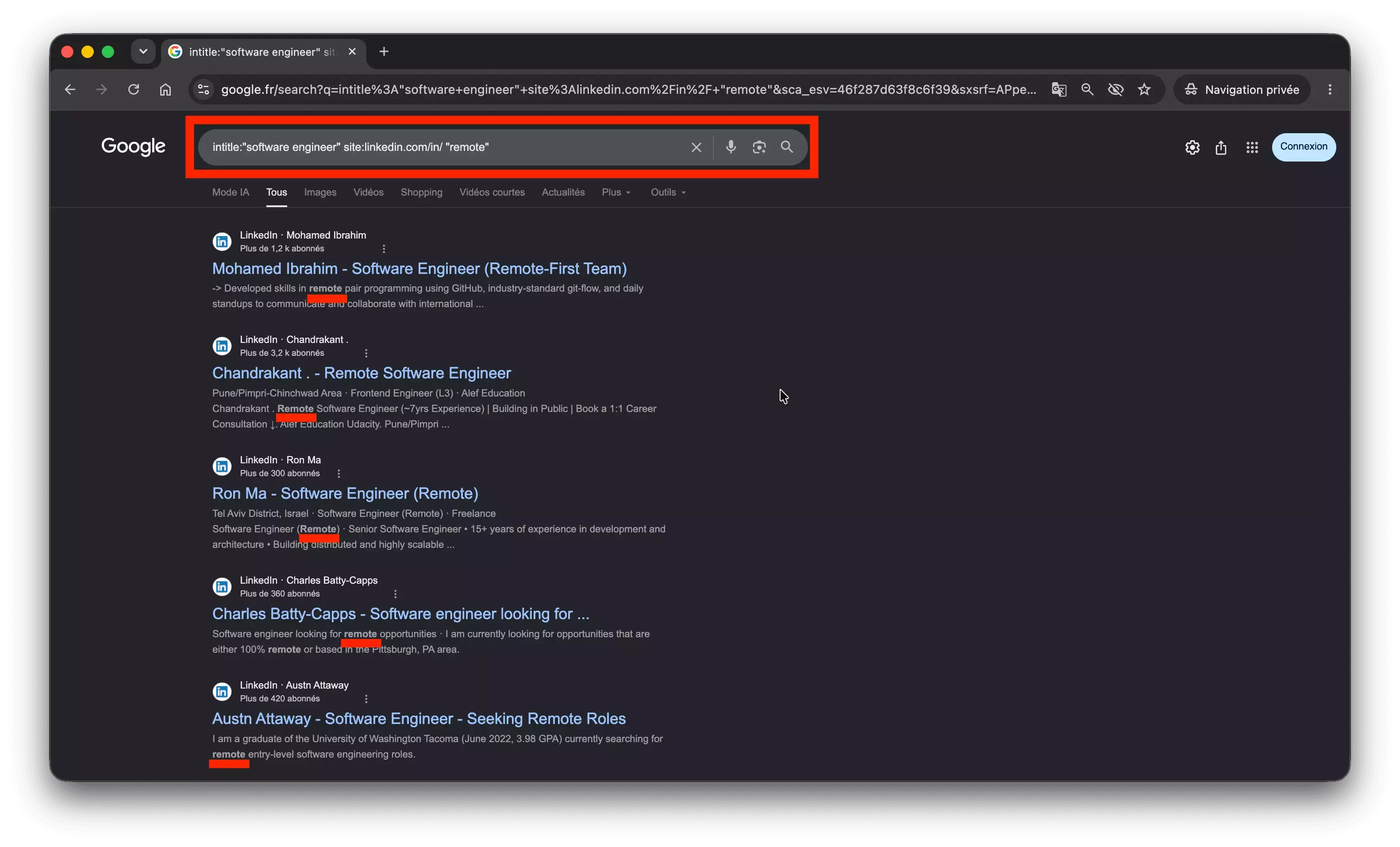Image resolution: width=1400 pixels, height=847 pixels.
Task: Switch to the Shopping tab
Action: coord(421,192)
